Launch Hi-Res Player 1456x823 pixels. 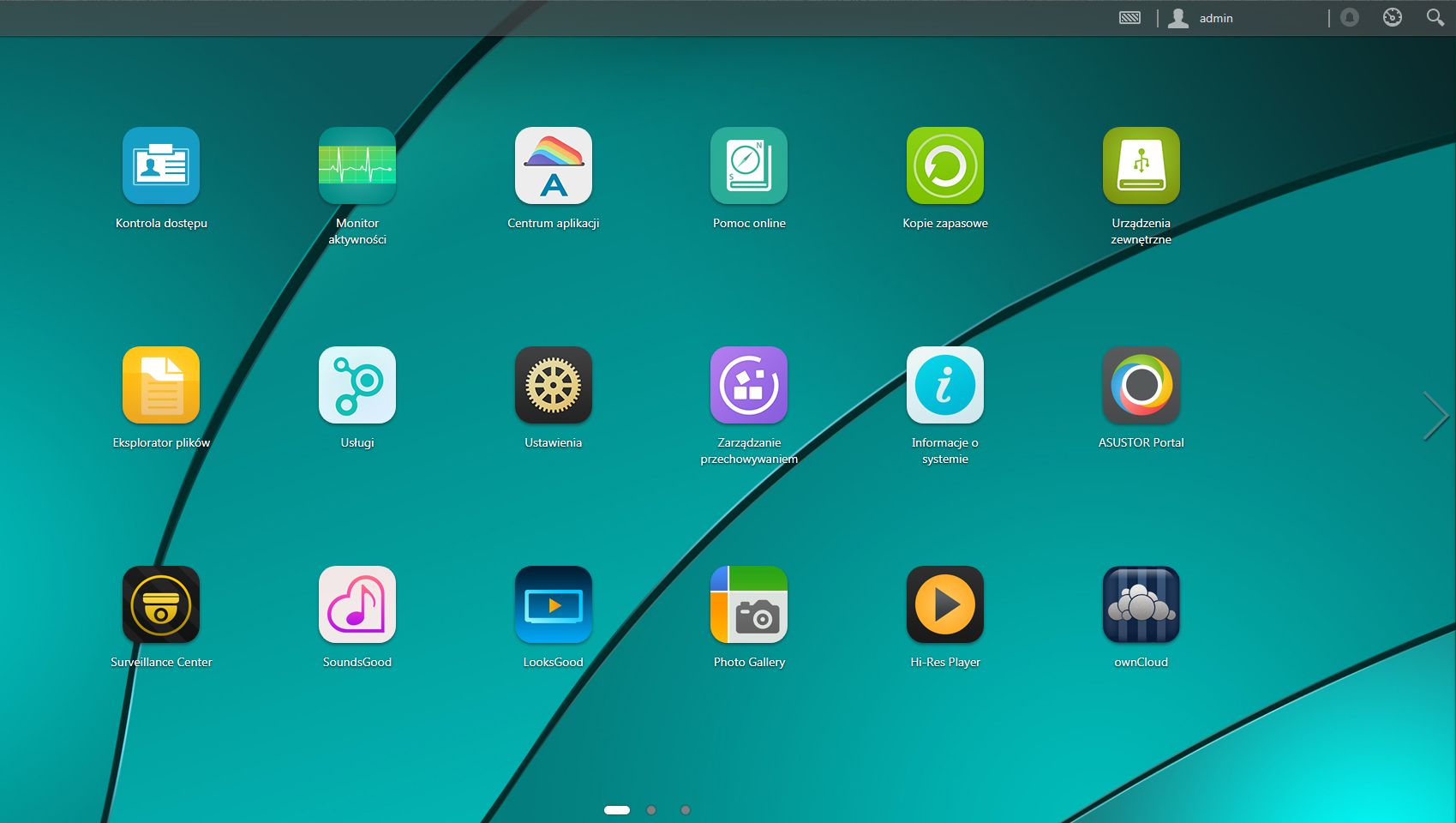[x=945, y=604]
